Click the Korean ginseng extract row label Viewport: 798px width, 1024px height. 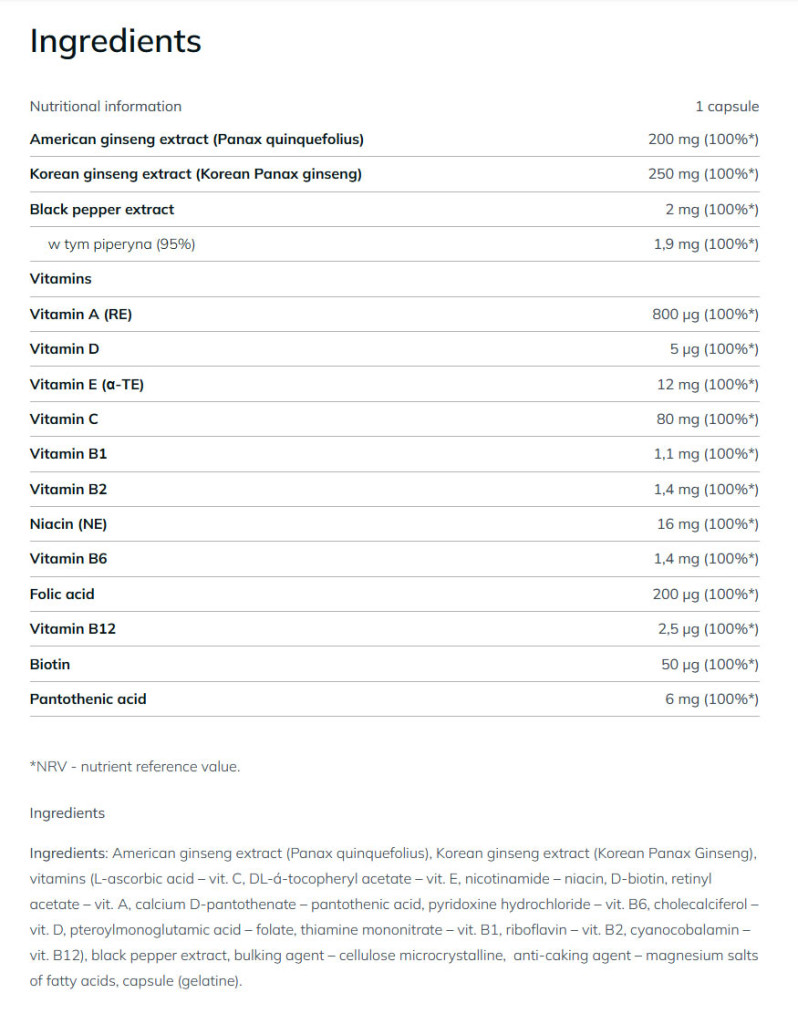(195, 174)
